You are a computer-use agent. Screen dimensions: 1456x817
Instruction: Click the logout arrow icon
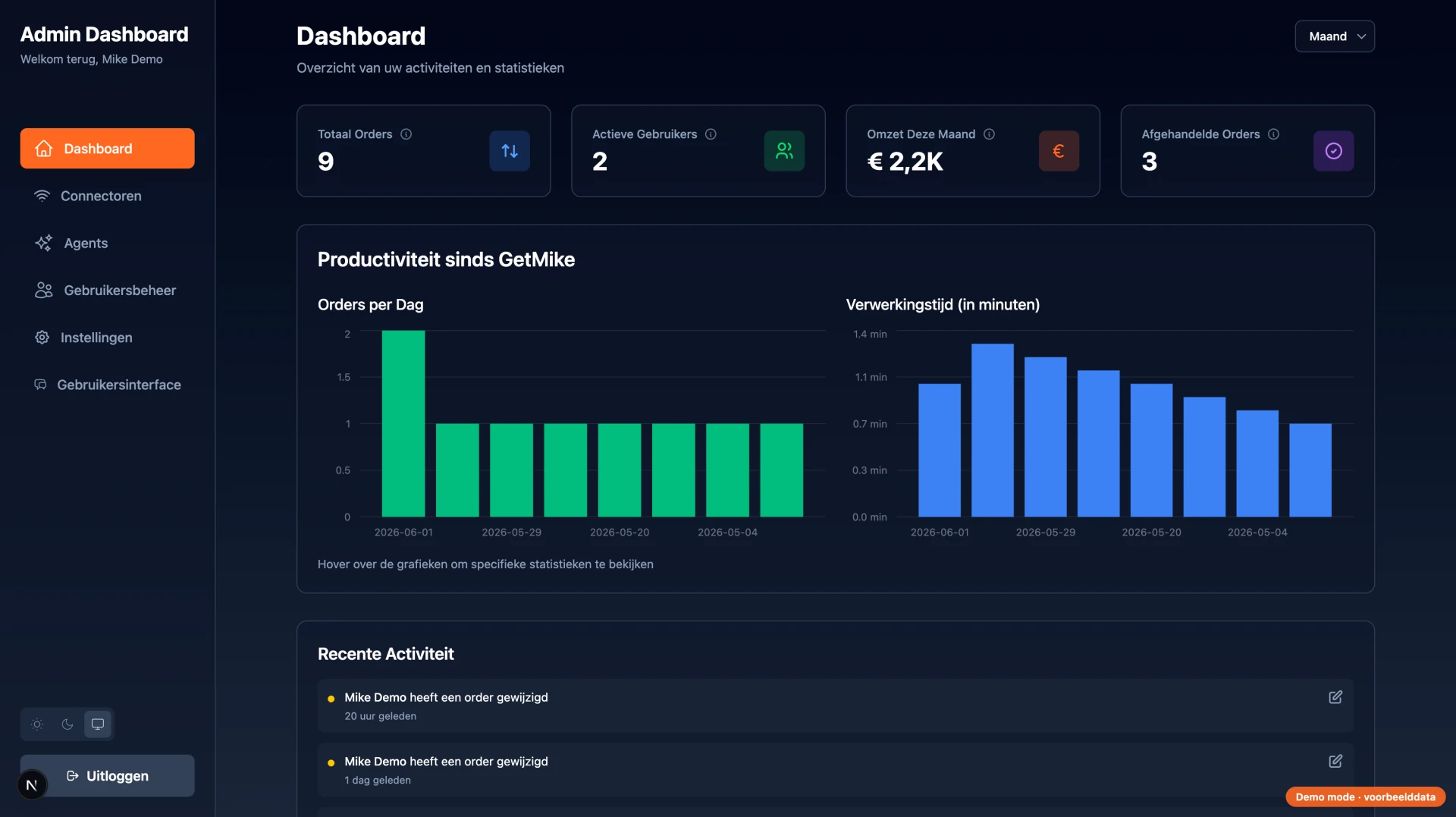tap(73, 775)
